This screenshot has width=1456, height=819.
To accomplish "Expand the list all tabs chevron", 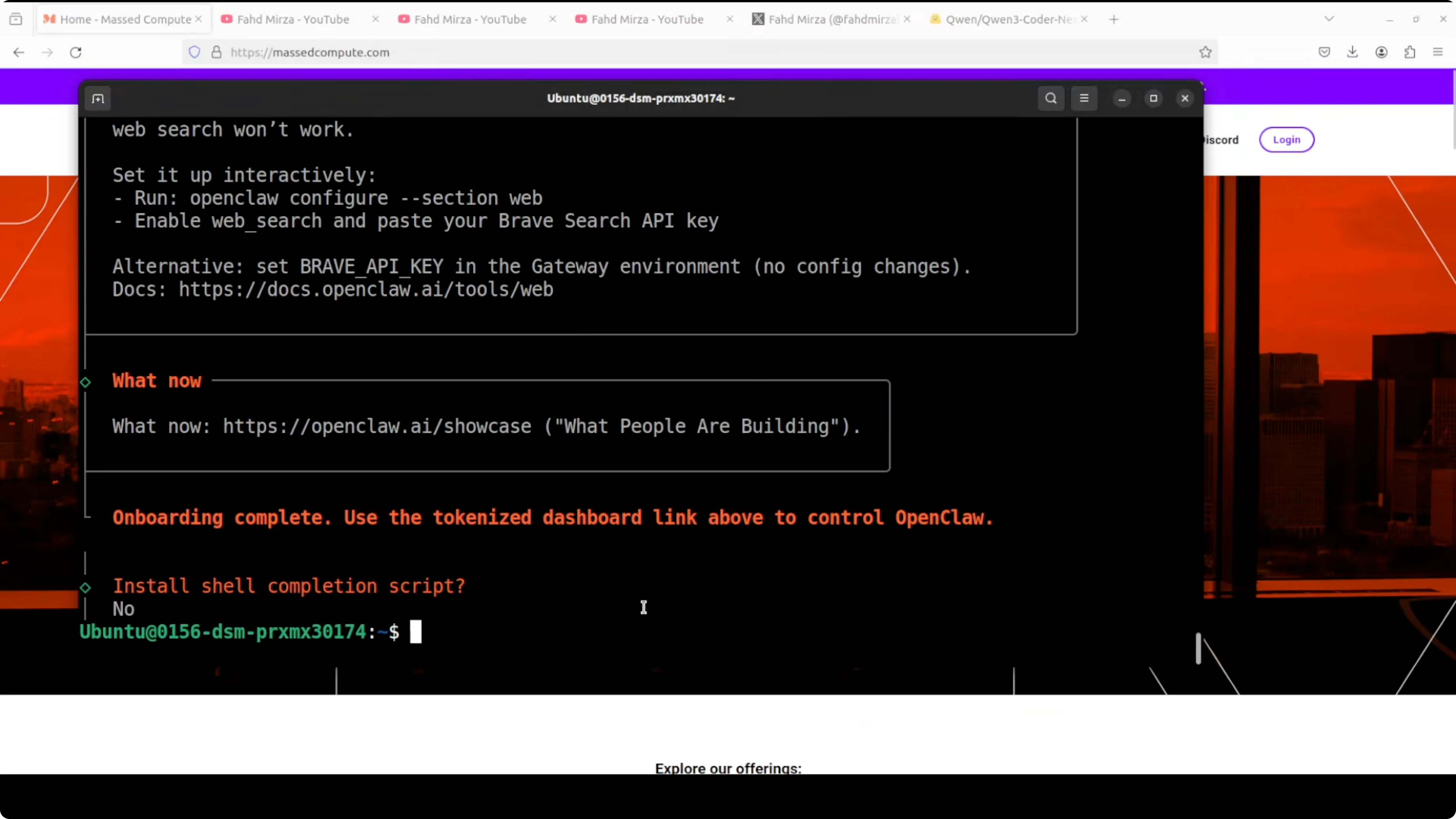I will [1329, 19].
